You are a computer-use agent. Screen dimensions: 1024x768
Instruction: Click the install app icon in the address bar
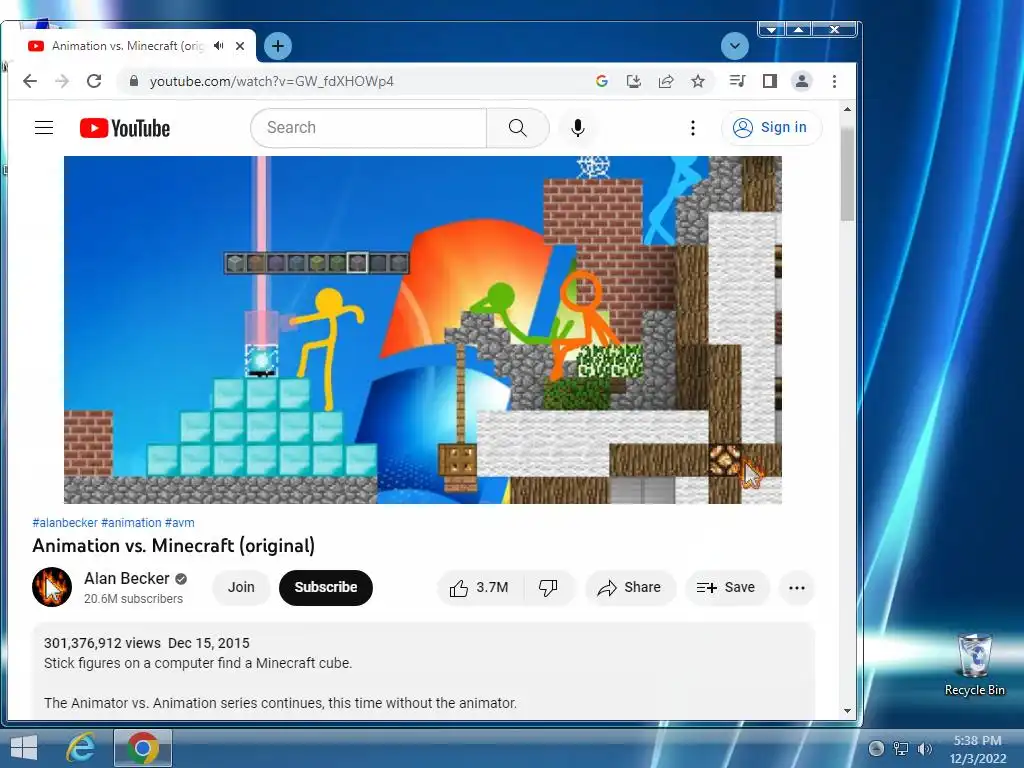point(633,81)
